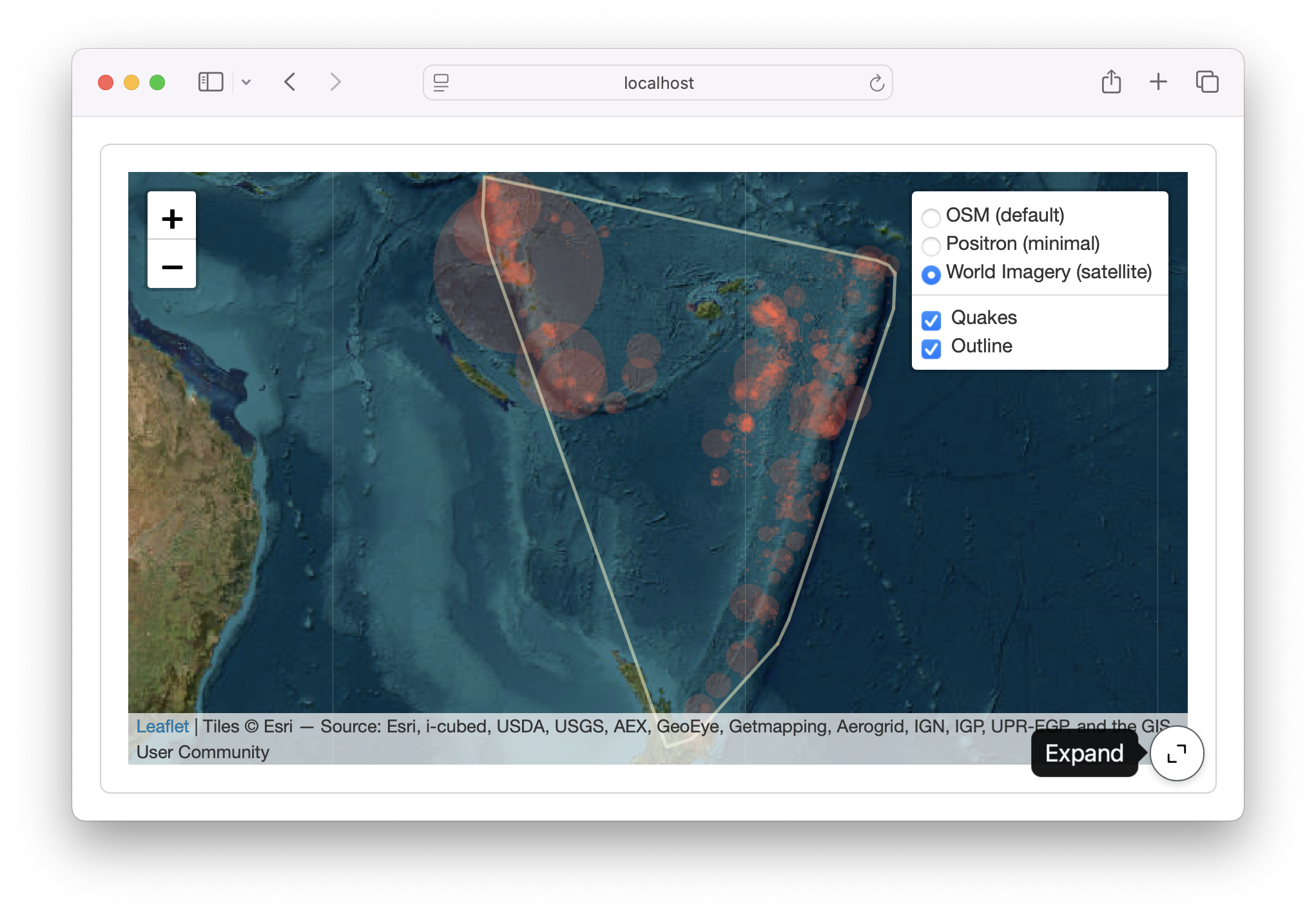Image resolution: width=1316 pixels, height=916 pixels.
Task: Go forward to next page
Action: coord(335,82)
